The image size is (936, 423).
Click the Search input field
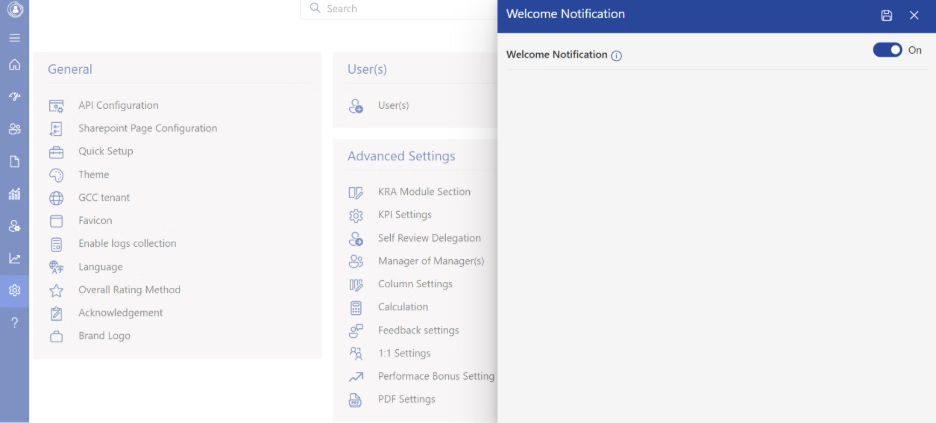point(399,9)
